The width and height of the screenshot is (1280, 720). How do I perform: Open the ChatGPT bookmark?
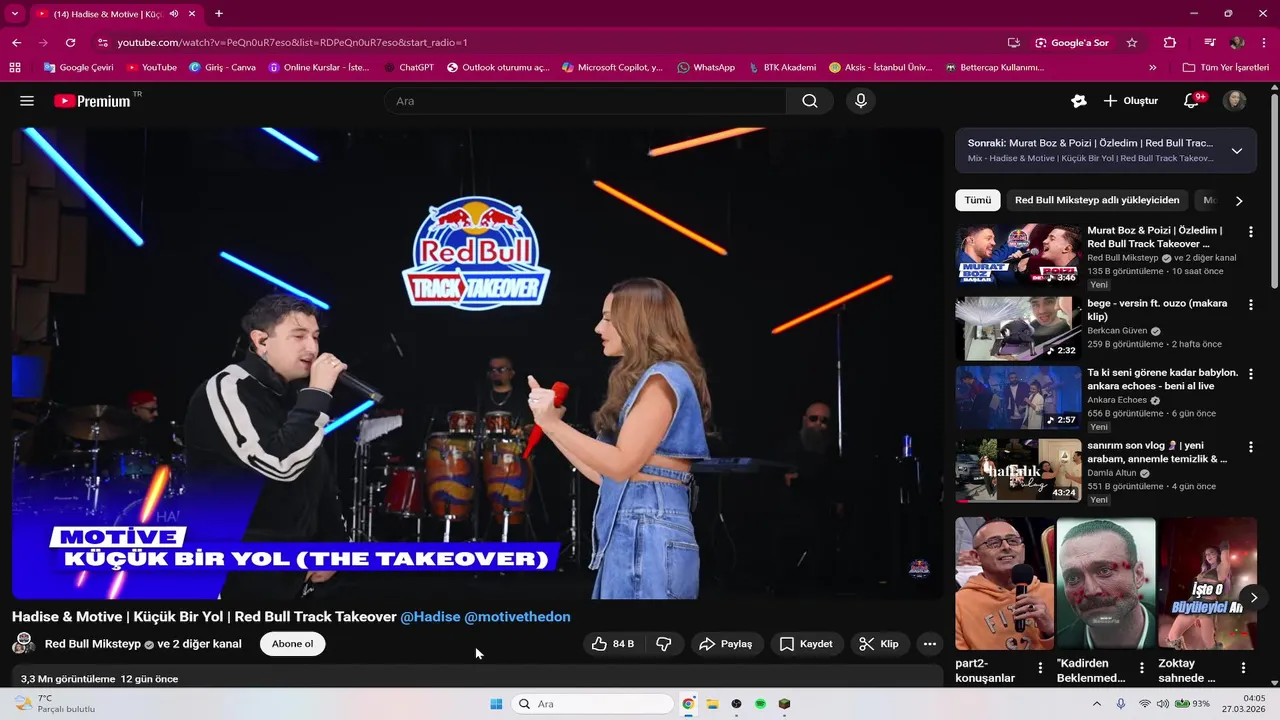[409, 68]
